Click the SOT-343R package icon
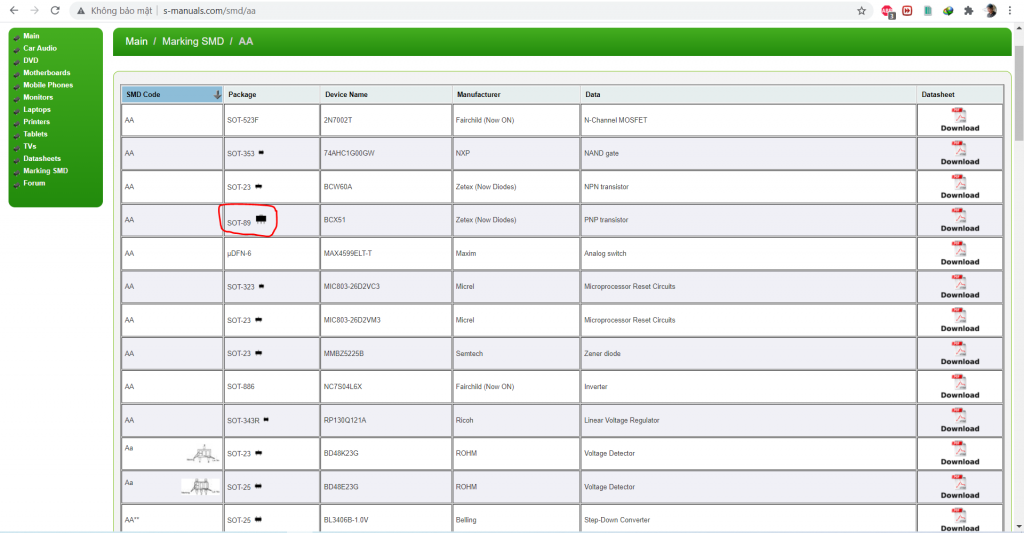The image size is (1024, 533). click(x=266, y=419)
